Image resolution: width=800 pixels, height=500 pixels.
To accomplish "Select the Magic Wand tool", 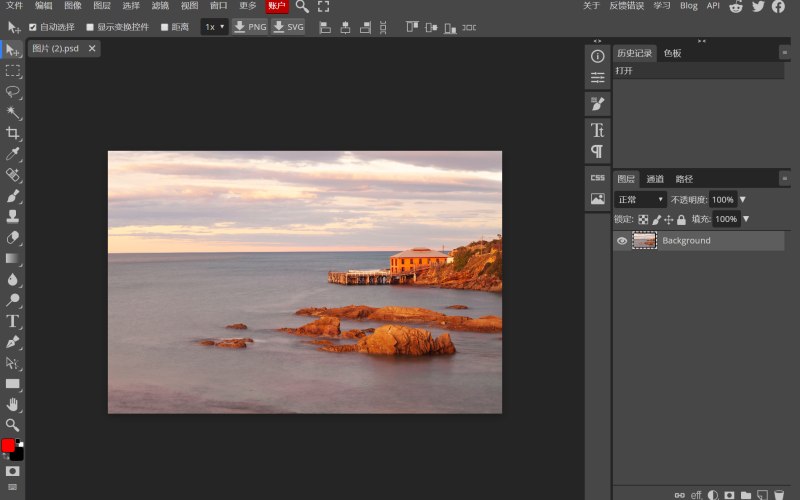I will pyautogui.click(x=12, y=112).
